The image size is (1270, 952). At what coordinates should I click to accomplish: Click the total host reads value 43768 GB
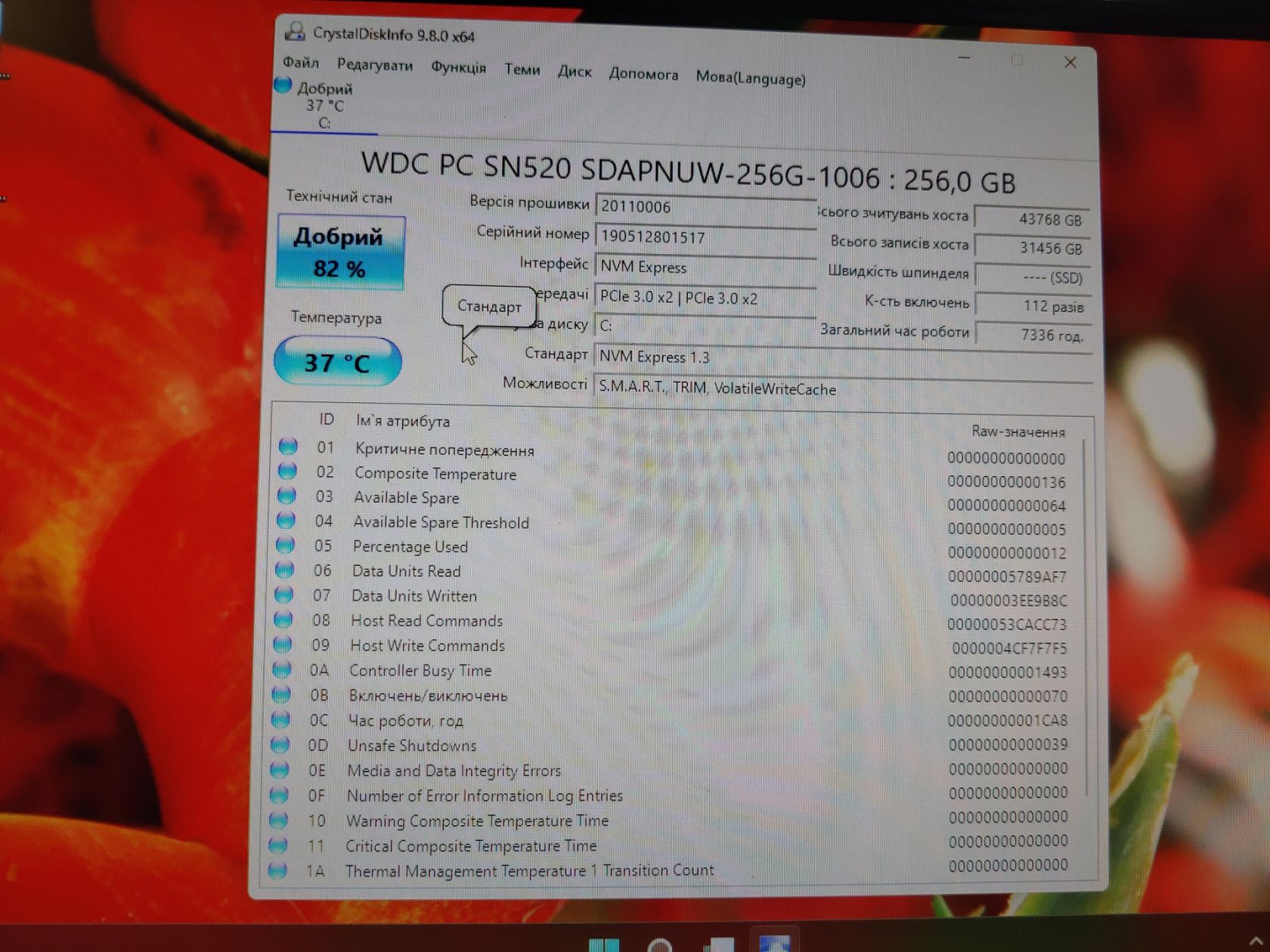tap(1032, 219)
